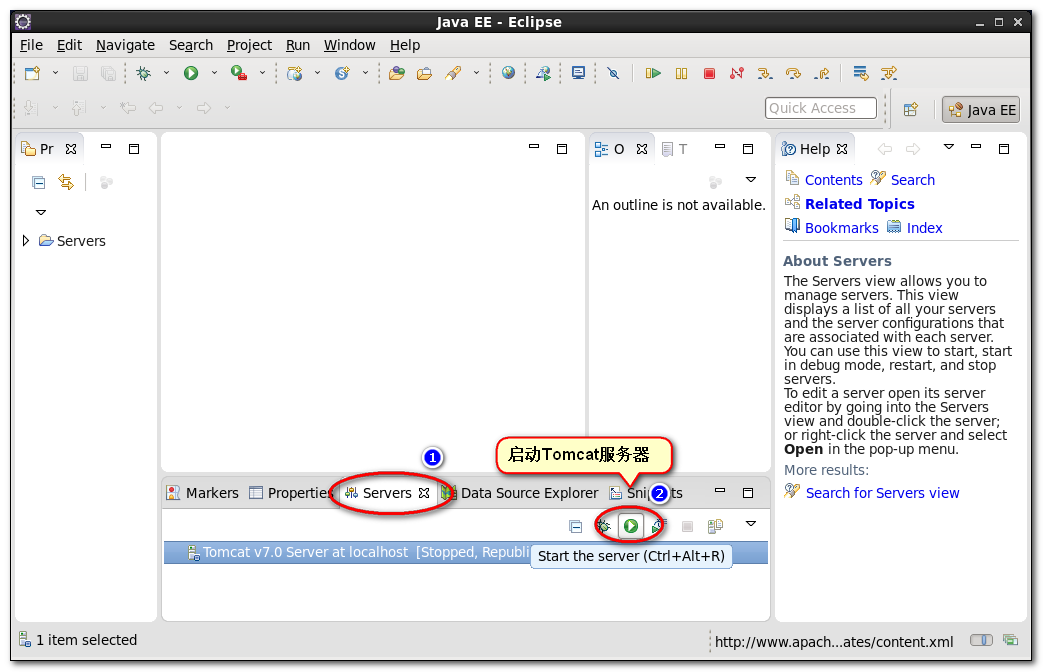Image resolution: width=1043 pixels, height=672 pixels.
Task: Switch to the Markers tab
Action: [x=203, y=493]
